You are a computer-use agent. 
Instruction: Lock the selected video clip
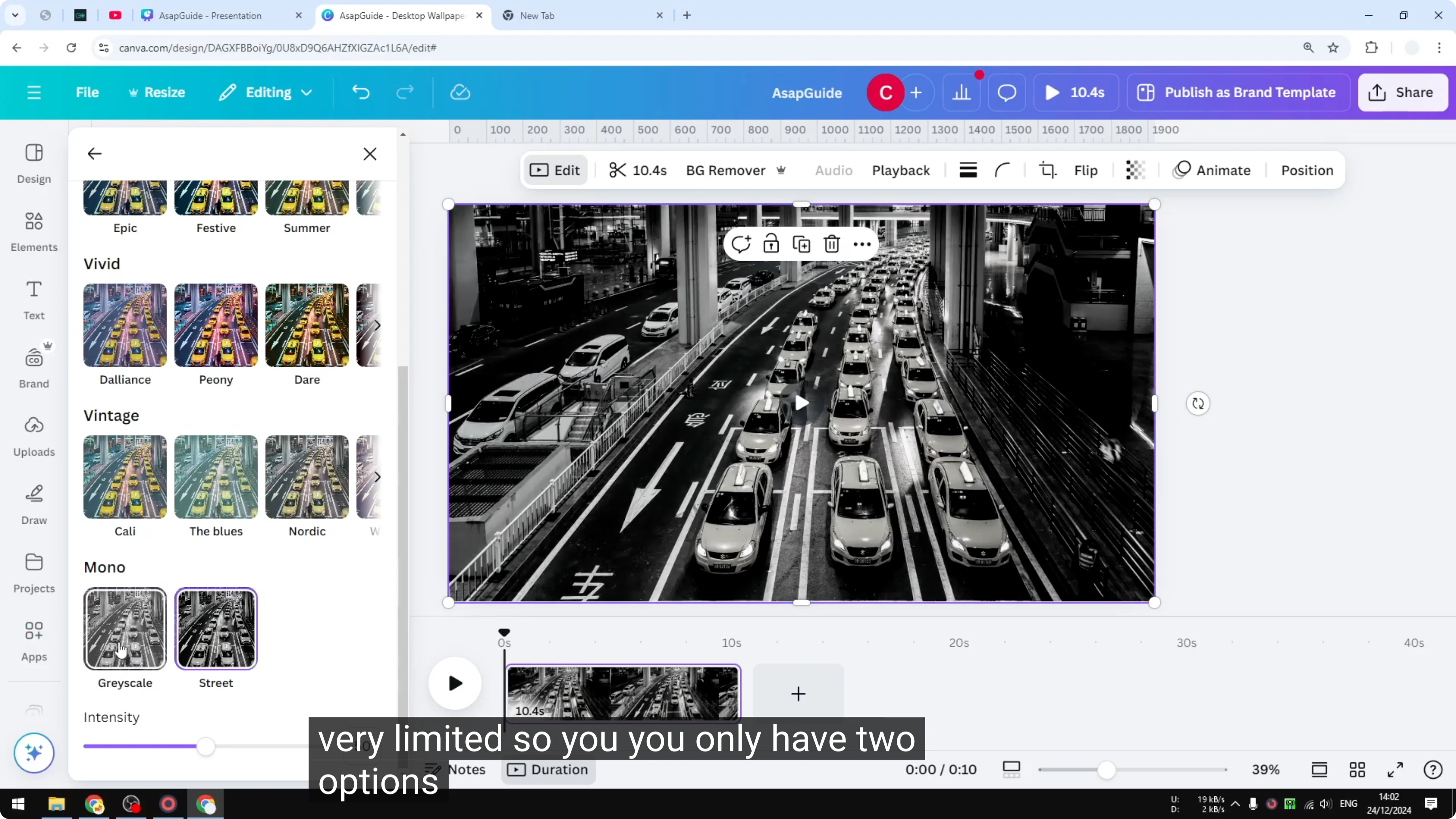pyautogui.click(x=772, y=243)
